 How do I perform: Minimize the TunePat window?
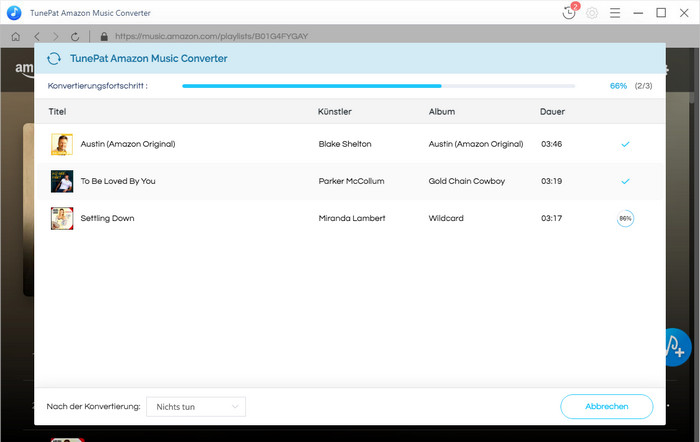638,13
